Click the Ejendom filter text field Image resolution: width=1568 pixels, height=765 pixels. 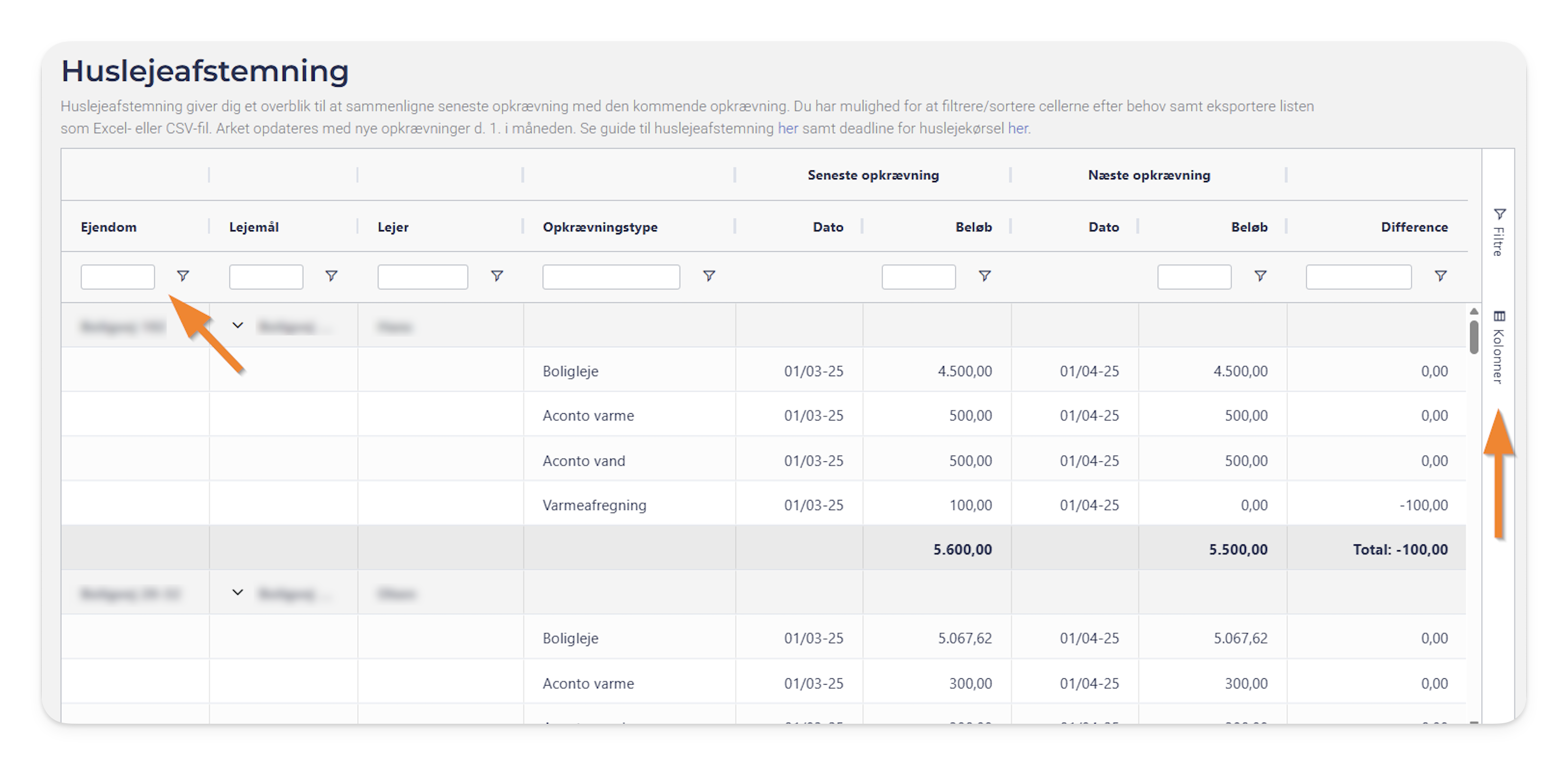click(117, 277)
